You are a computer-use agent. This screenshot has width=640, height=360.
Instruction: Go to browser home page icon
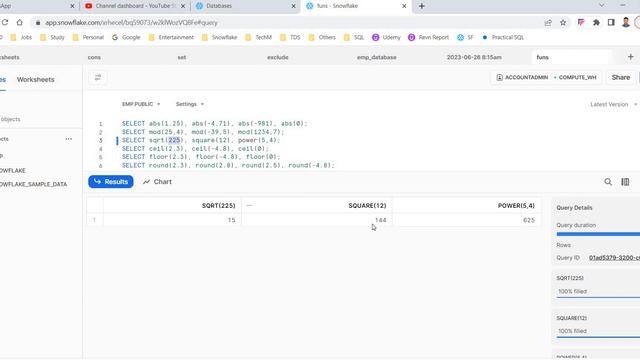coord(20,22)
